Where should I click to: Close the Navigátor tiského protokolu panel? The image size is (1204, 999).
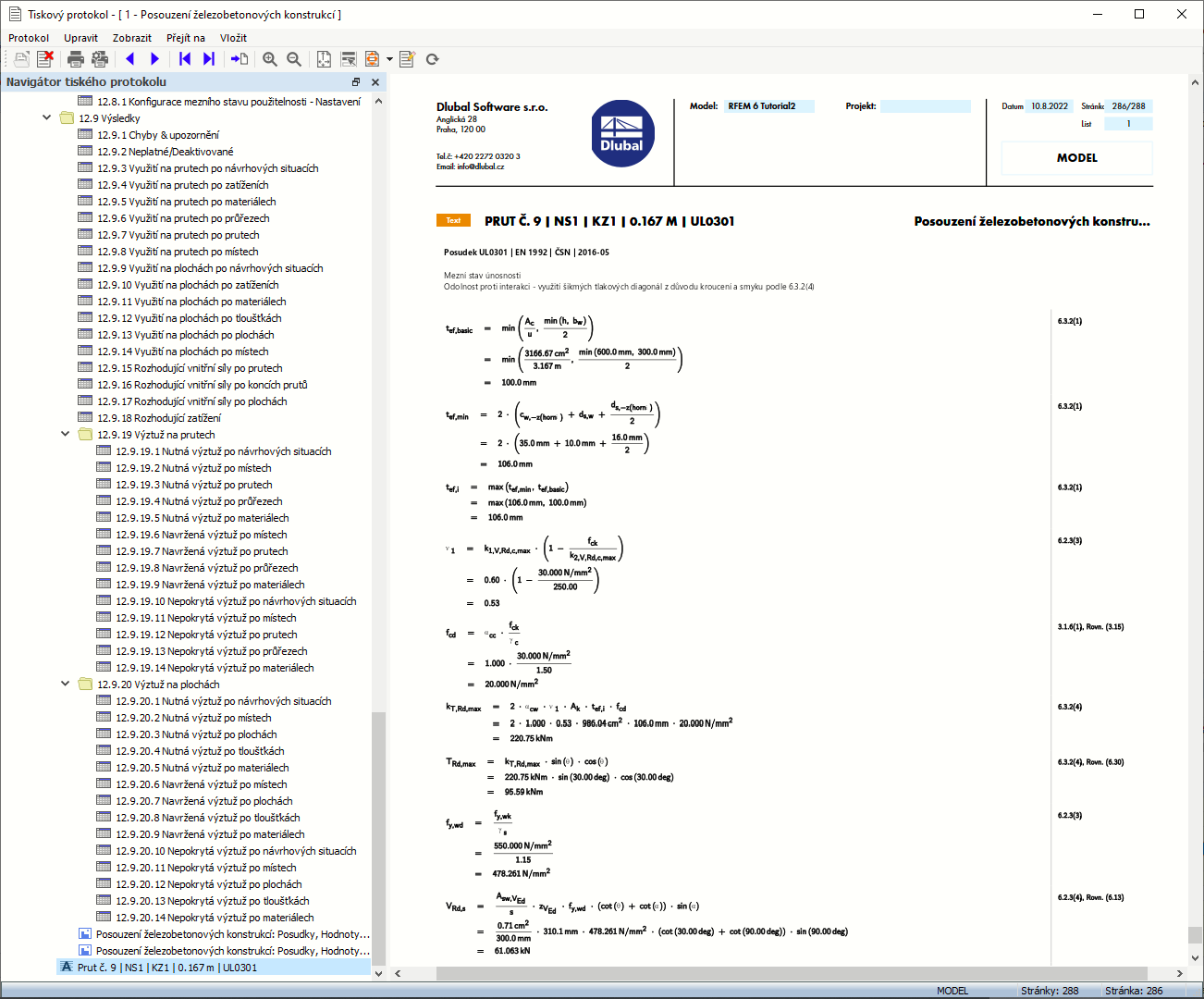375,82
